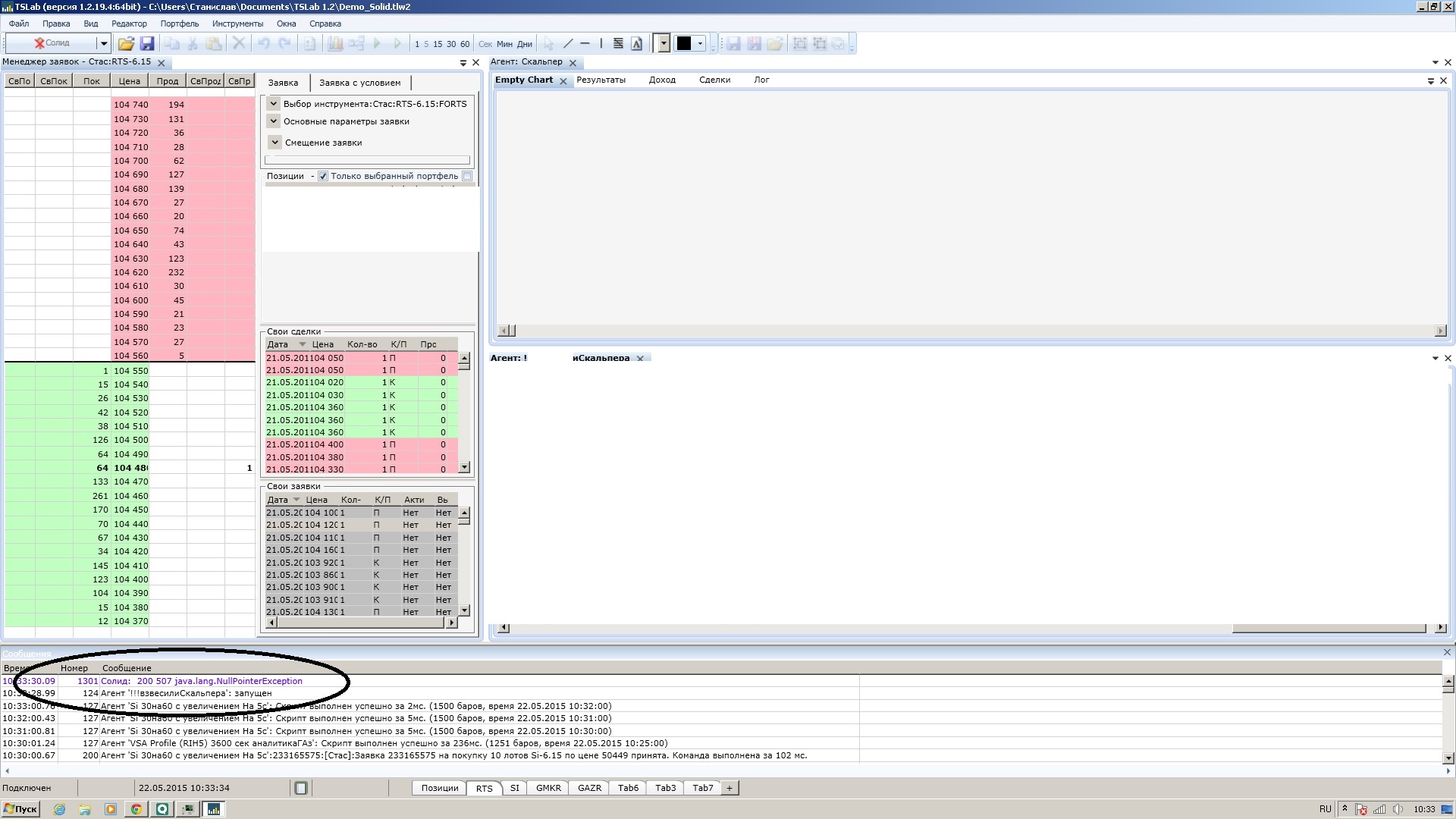The image size is (1456, 819).
Task: Open the Результаты tab of agent
Action: [601, 80]
